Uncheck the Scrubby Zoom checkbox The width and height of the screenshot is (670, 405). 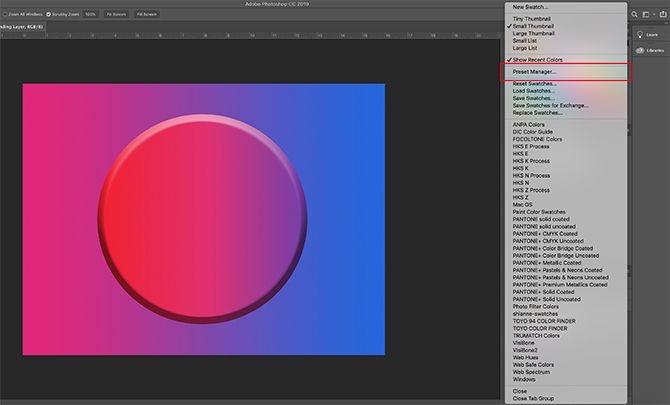pos(49,15)
